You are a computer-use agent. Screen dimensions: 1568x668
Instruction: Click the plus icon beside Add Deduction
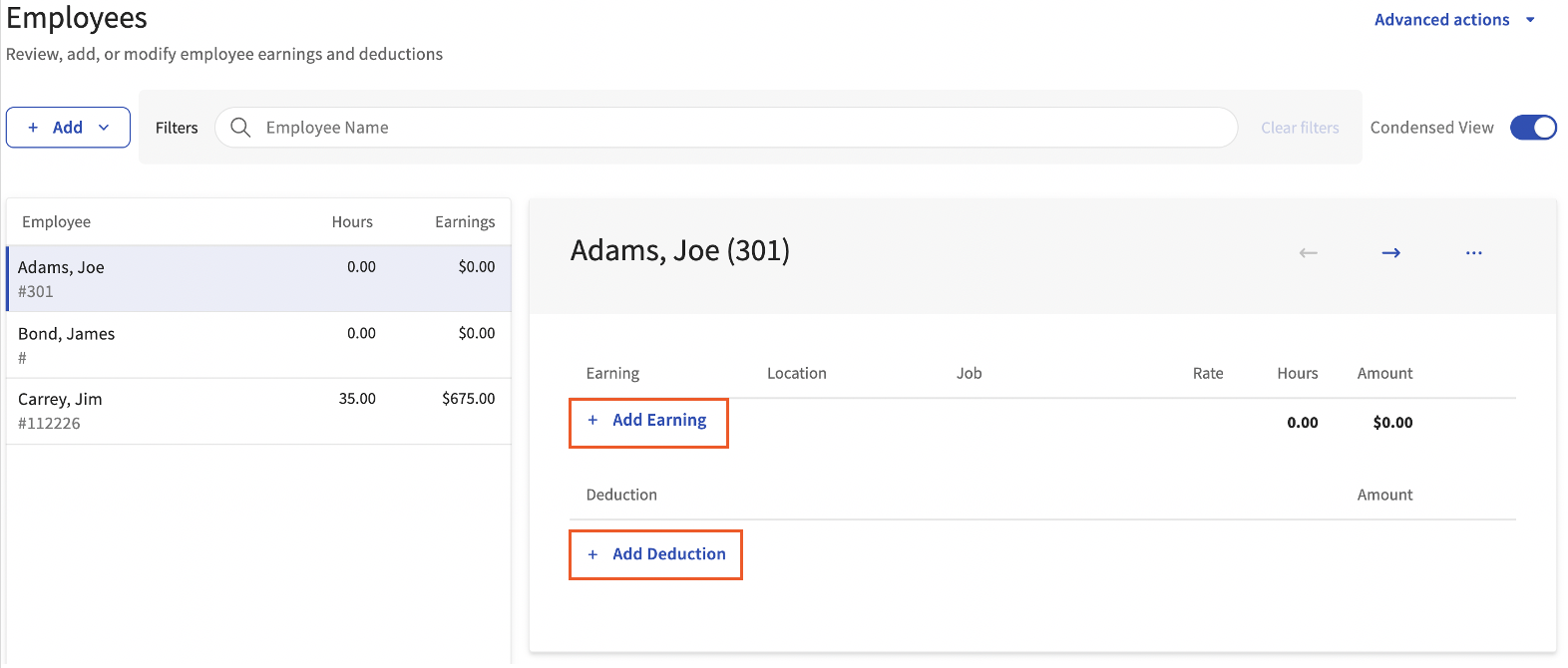point(592,554)
